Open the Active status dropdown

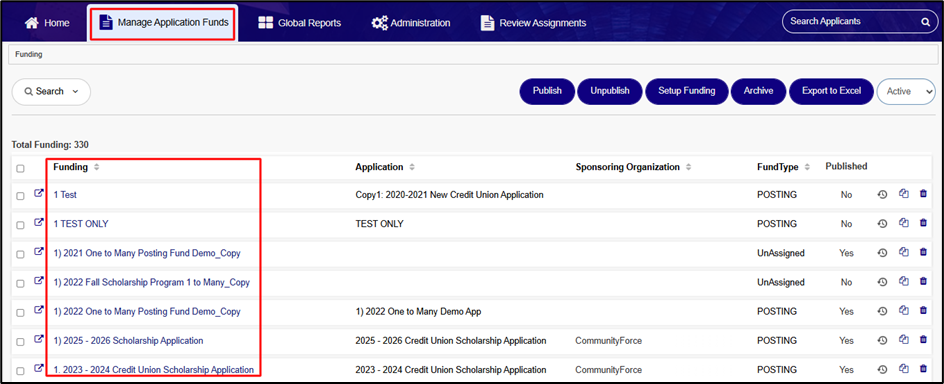pyautogui.click(x=906, y=91)
